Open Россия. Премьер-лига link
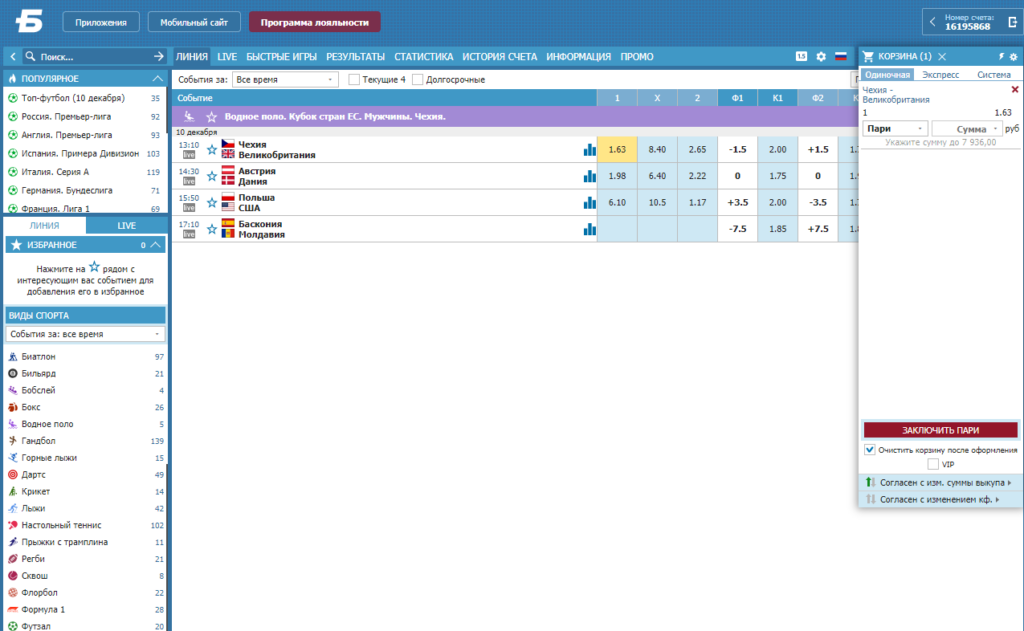The width and height of the screenshot is (1024, 631). click(x=66, y=116)
